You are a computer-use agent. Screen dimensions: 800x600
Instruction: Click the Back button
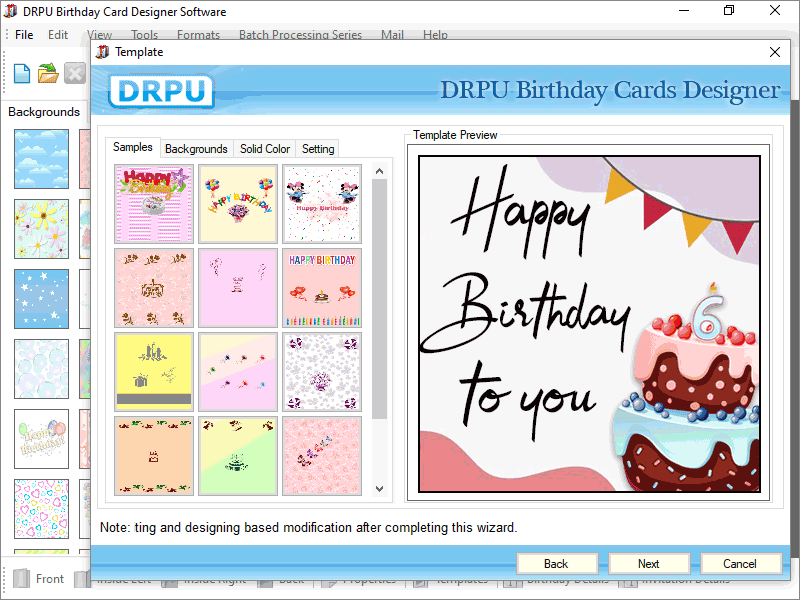[x=557, y=564]
